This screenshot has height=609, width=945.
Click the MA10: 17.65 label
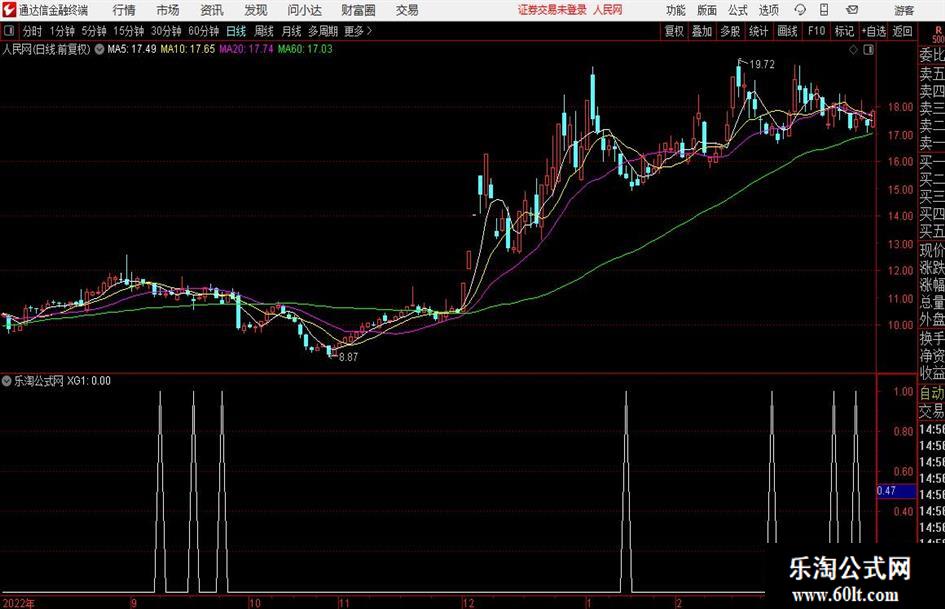click(x=187, y=49)
